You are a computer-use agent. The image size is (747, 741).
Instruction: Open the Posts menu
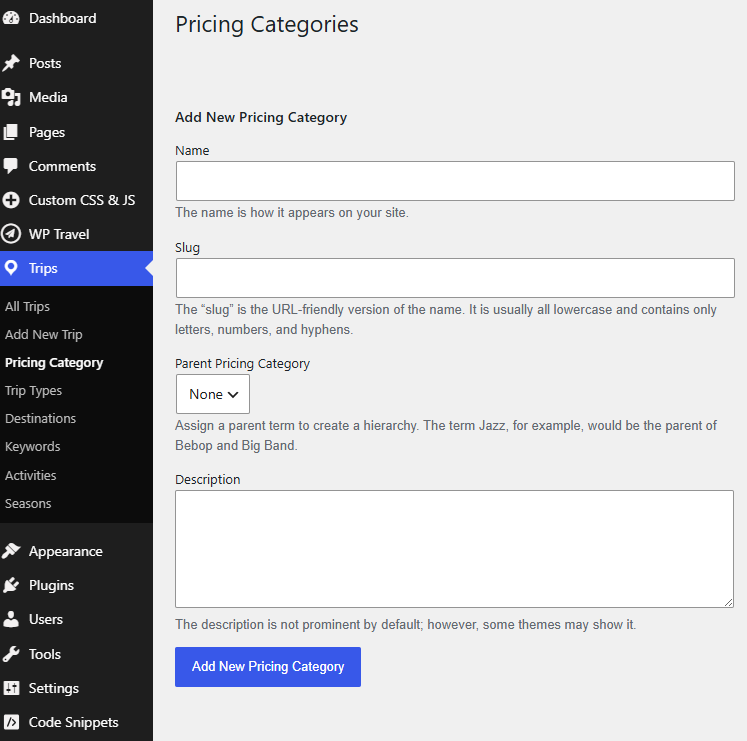(x=76, y=63)
